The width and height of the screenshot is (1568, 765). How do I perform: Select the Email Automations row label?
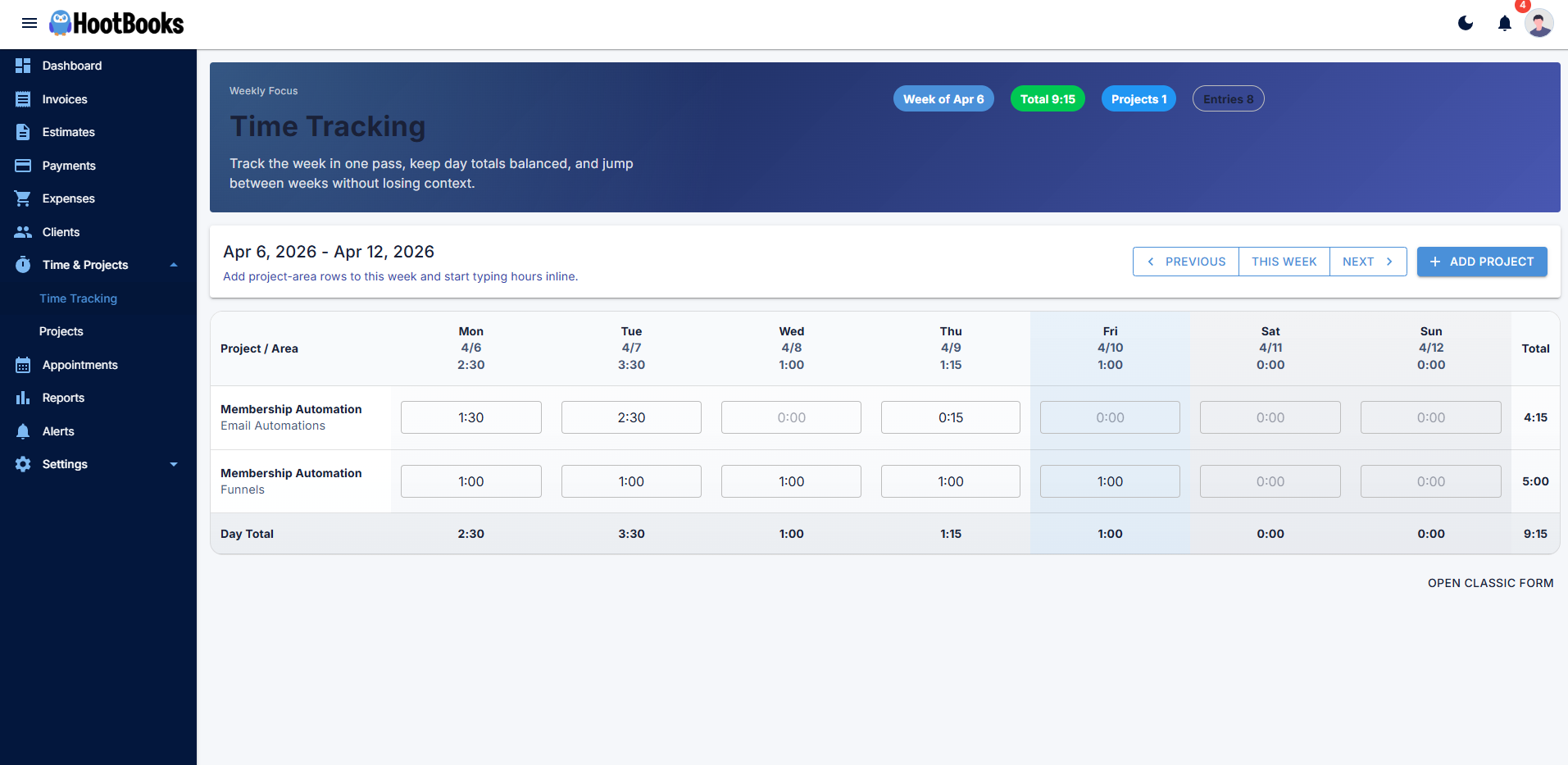[x=273, y=426]
